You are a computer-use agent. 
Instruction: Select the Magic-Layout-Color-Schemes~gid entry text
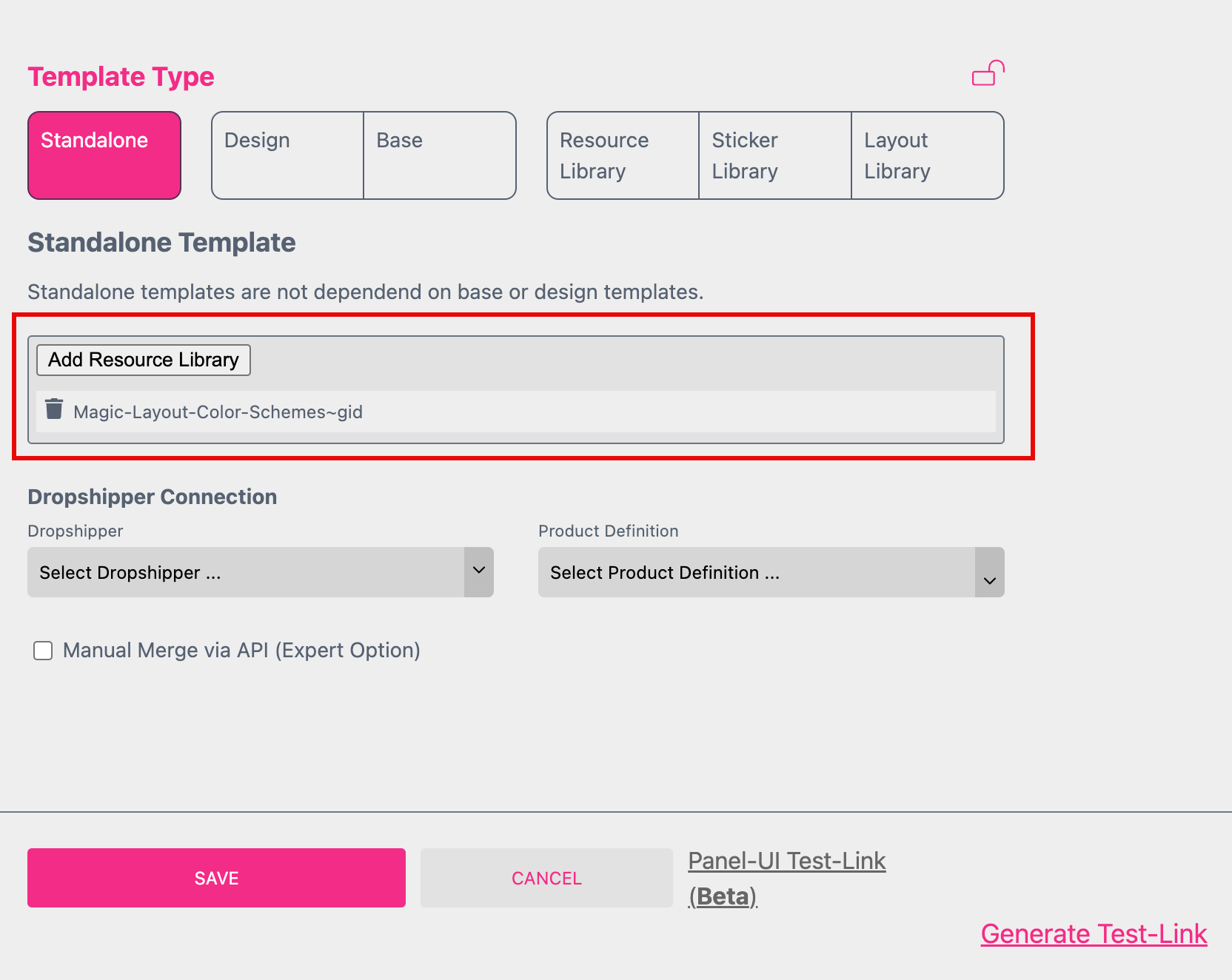(x=218, y=412)
